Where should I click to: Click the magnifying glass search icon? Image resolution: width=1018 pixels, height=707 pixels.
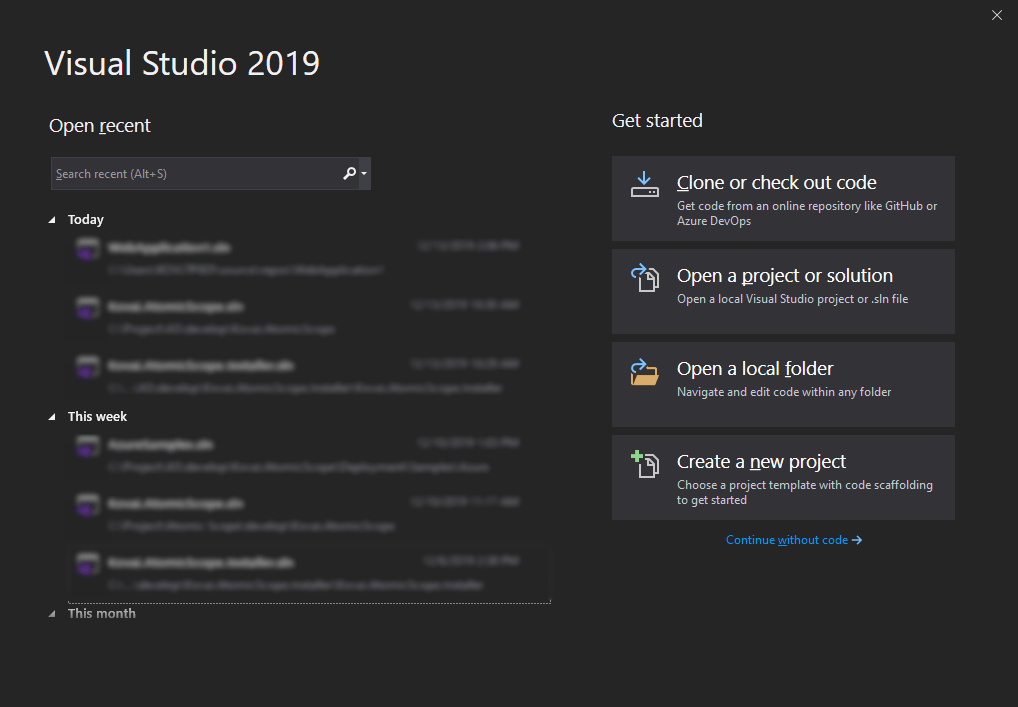point(349,173)
